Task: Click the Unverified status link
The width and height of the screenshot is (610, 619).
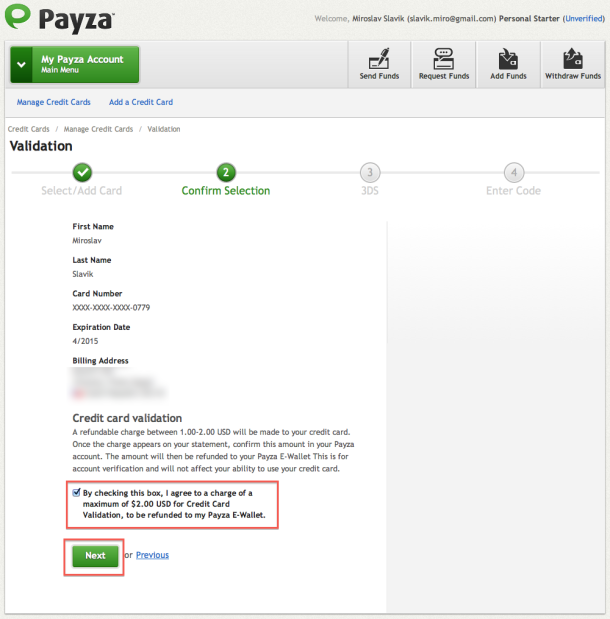Action: click(x=584, y=19)
